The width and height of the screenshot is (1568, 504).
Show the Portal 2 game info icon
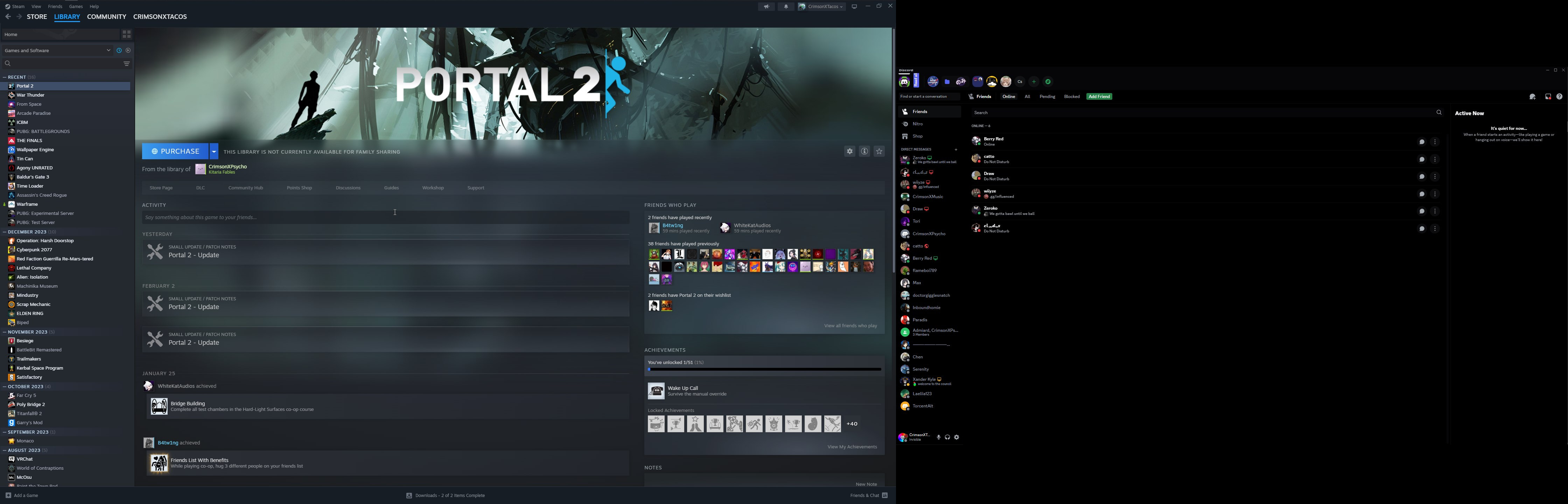tap(864, 152)
